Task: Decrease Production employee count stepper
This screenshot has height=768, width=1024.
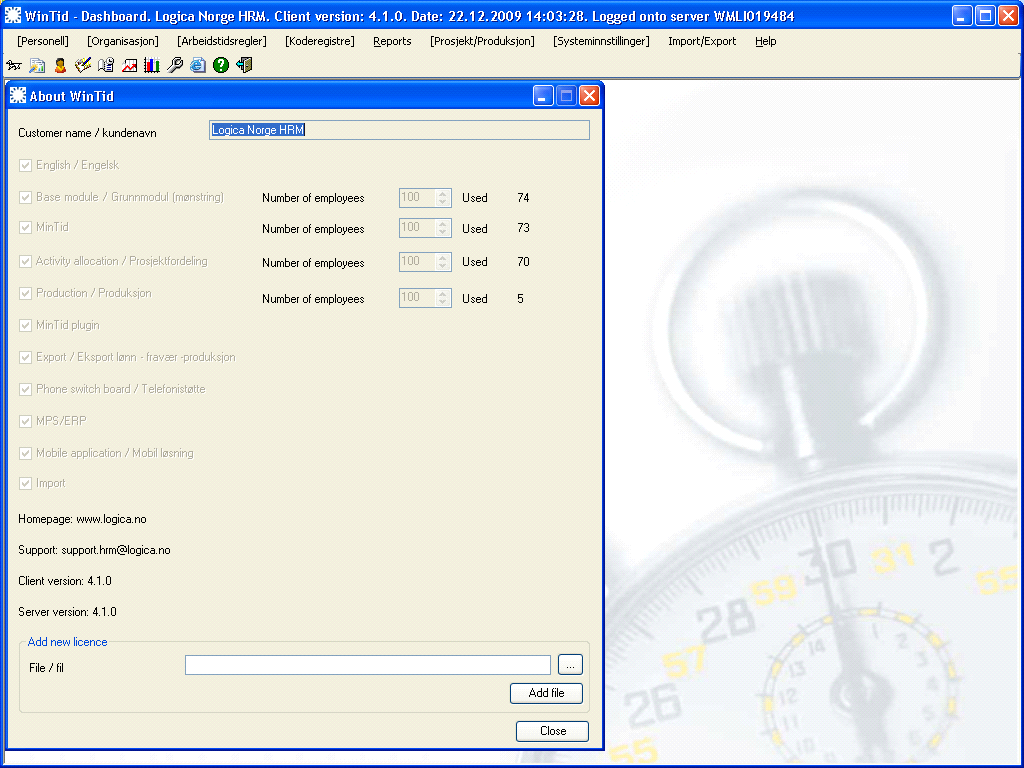Action: (443, 302)
